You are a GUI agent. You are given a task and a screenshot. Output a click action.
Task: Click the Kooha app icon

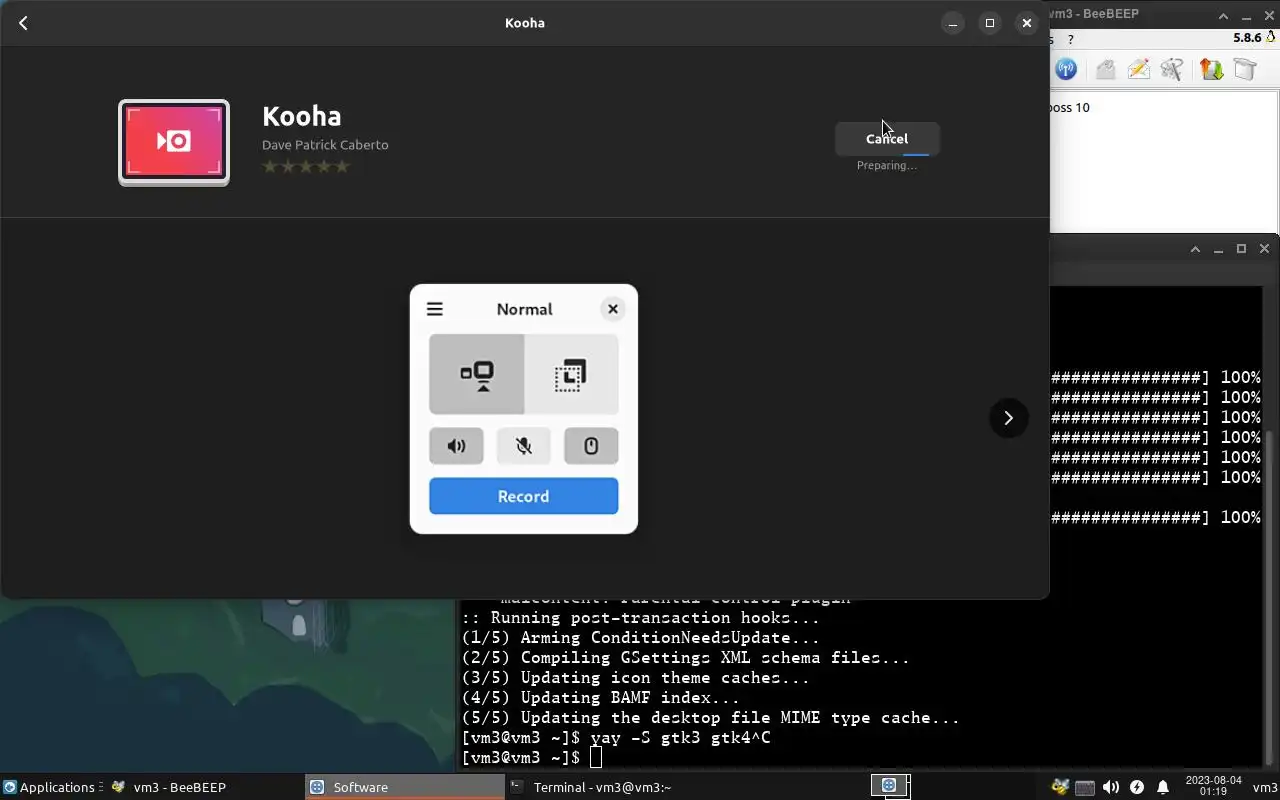click(174, 142)
